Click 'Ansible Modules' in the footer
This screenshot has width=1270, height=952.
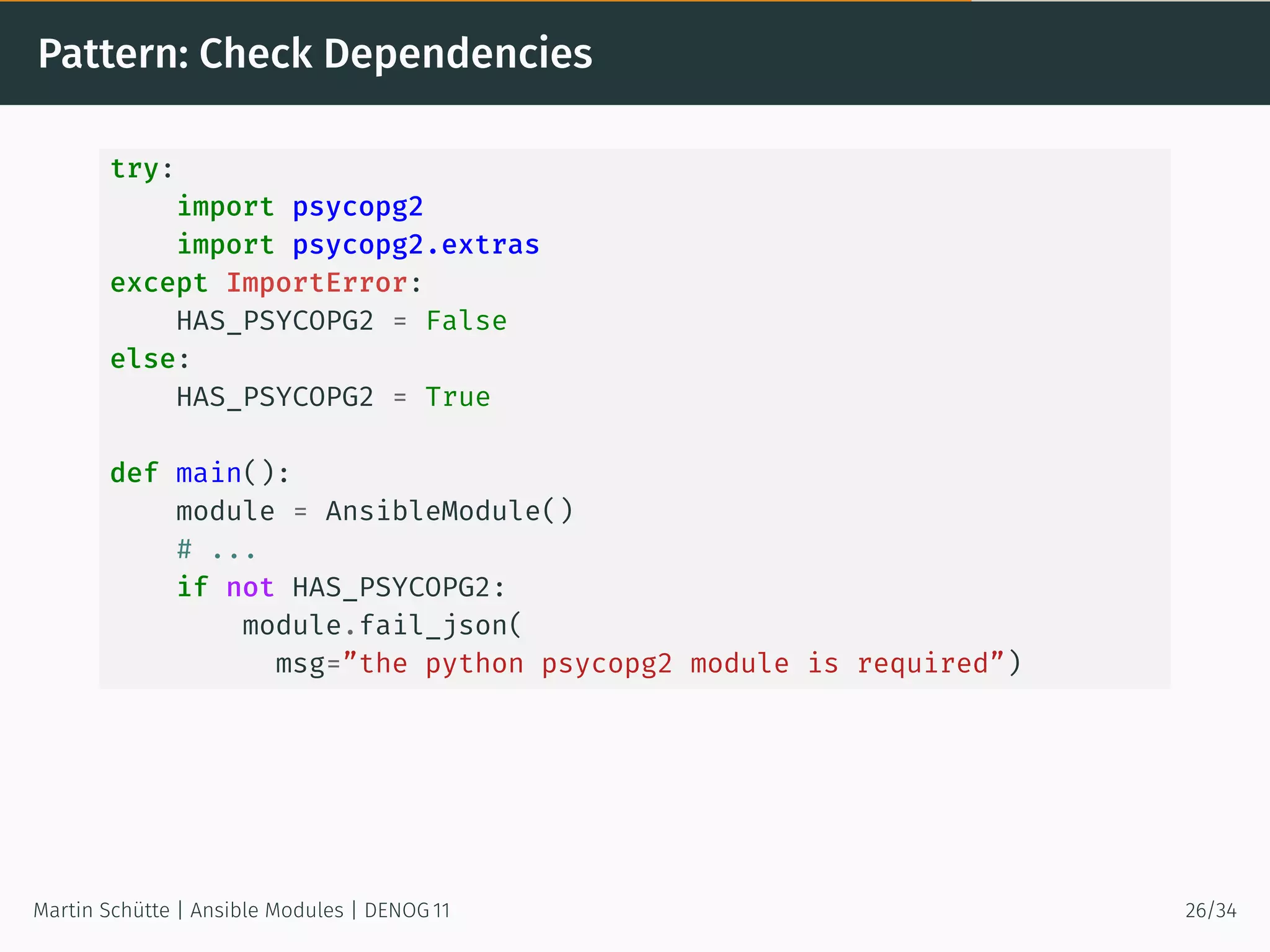click(267, 910)
